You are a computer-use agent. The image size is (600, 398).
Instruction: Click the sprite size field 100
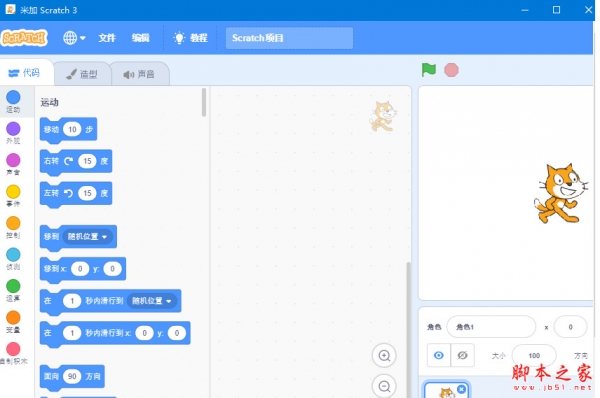534,356
